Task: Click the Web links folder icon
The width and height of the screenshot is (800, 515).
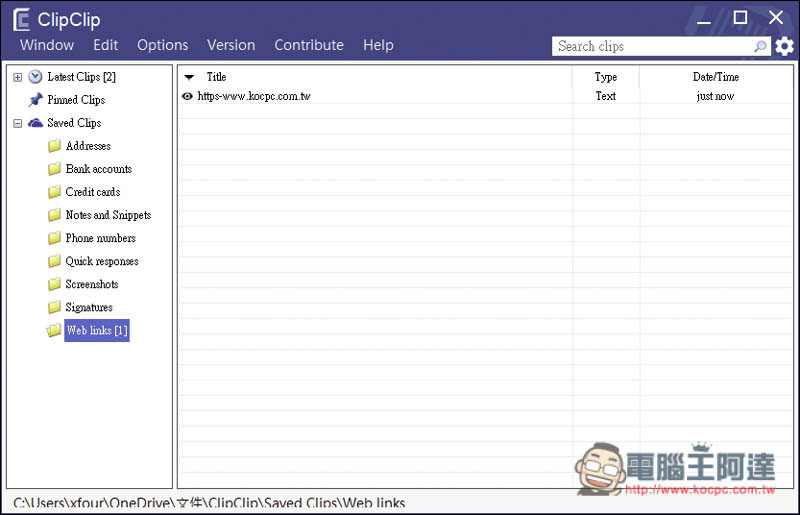Action: coord(54,330)
